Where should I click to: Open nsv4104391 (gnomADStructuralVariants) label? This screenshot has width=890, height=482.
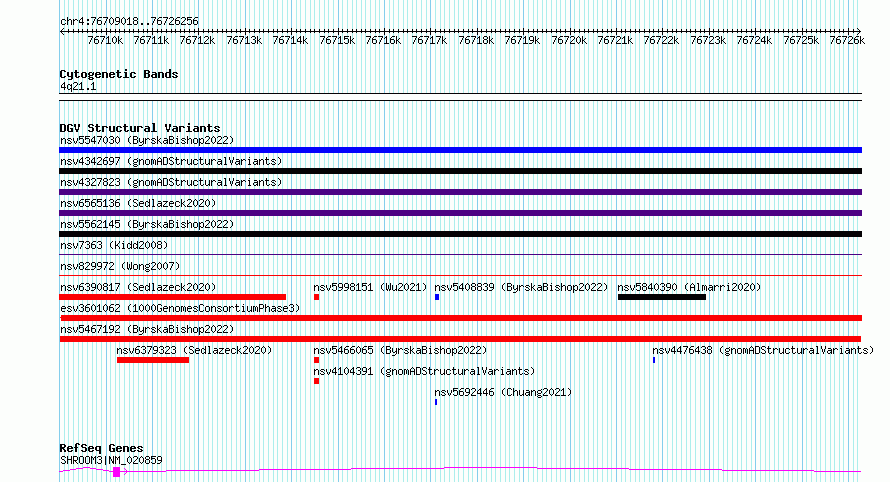[424, 371]
